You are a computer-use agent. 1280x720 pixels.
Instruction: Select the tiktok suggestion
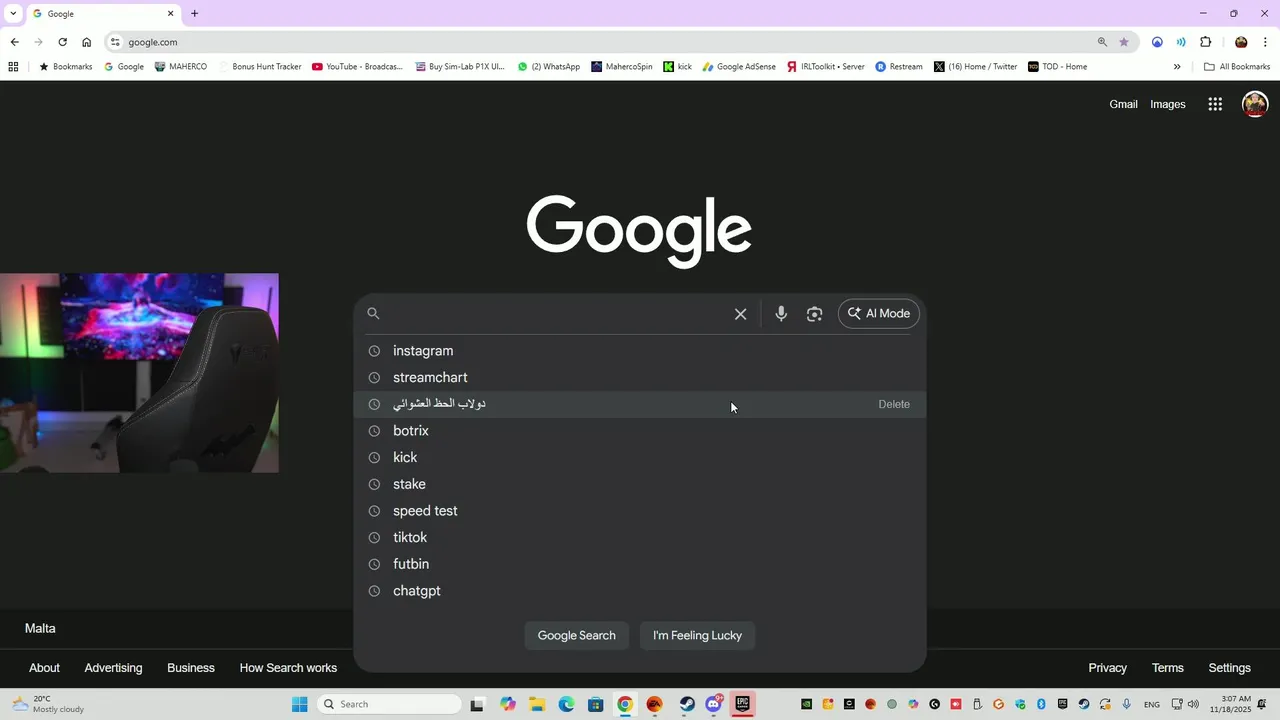point(640,538)
